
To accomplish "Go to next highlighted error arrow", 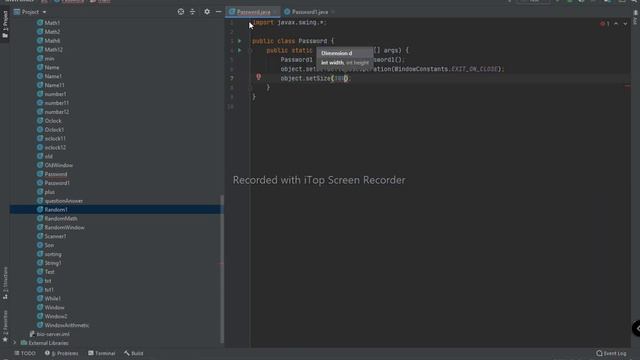I will coord(625,24).
